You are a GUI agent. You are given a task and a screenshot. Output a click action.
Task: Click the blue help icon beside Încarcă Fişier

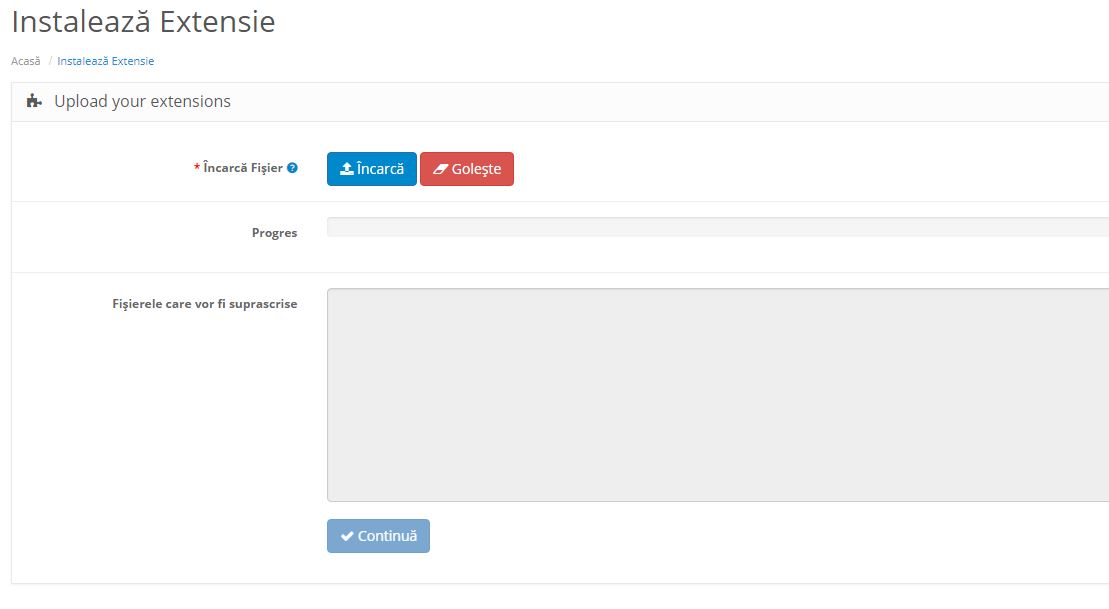pyautogui.click(x=292, y=169)
